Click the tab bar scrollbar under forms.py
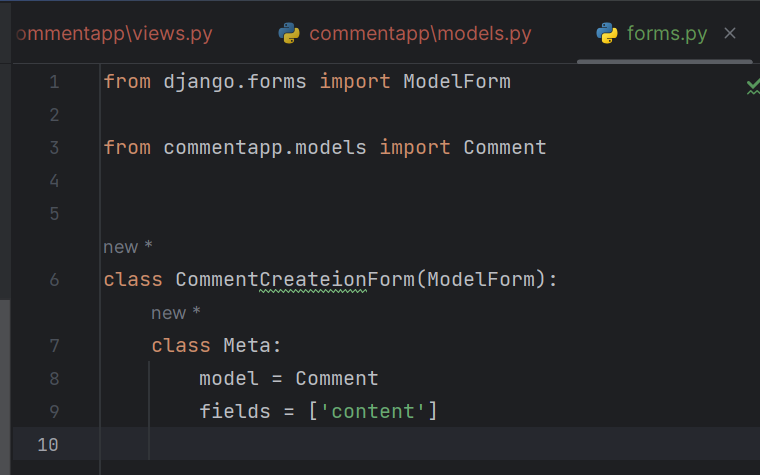 coord(665,62)
